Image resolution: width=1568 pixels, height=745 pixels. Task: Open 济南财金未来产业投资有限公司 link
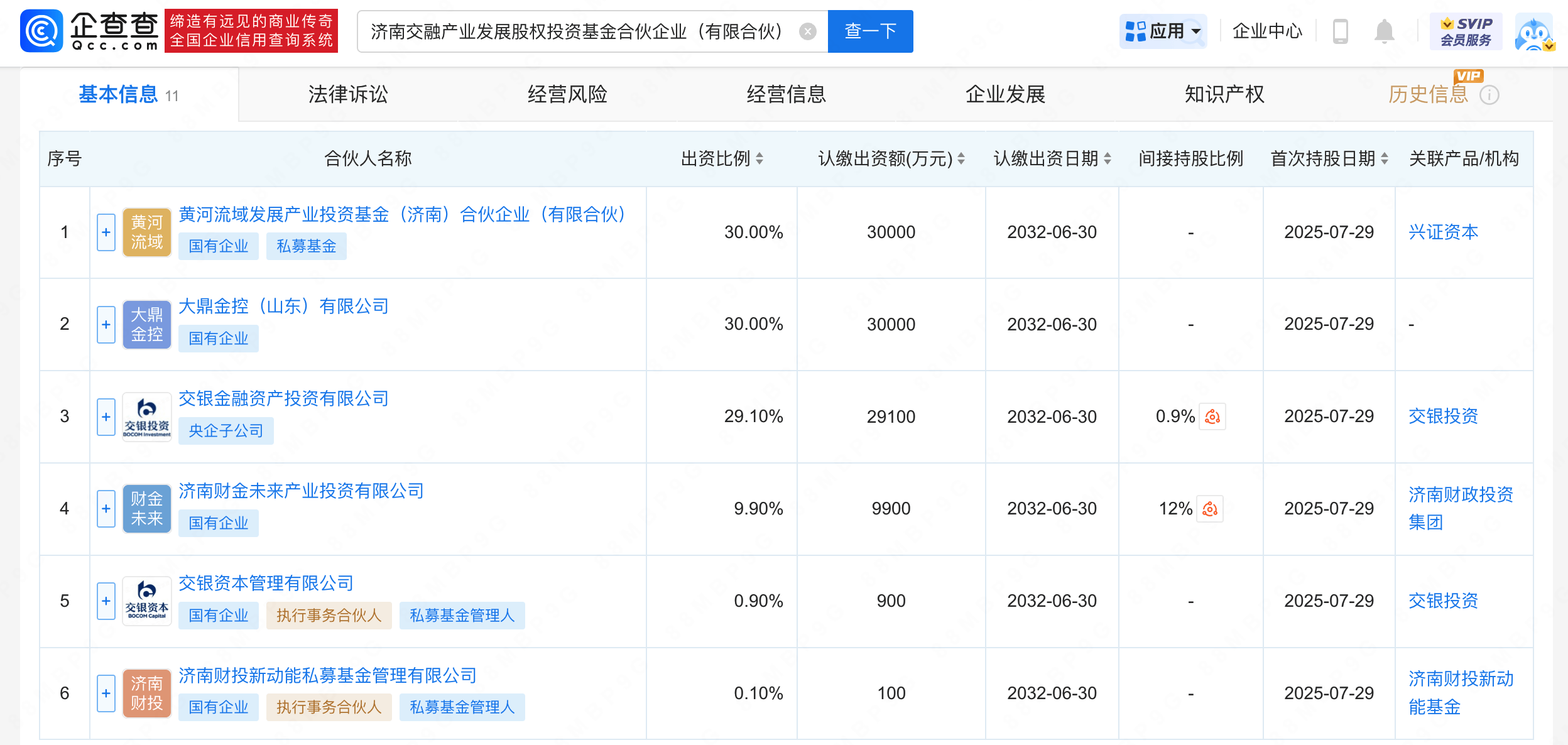coord(301,491)
